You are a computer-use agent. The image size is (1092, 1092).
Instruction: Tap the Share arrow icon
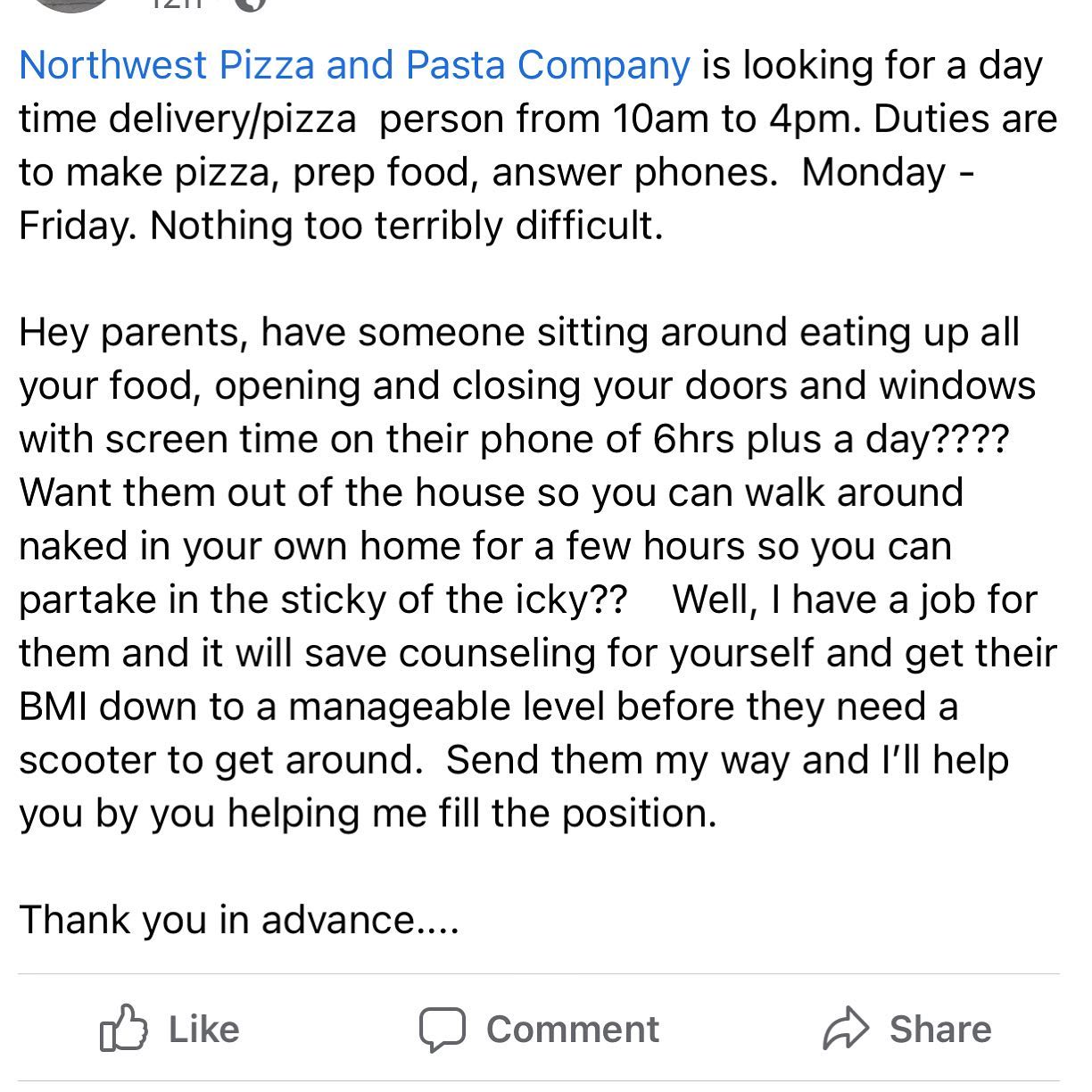click(844, 1029)
